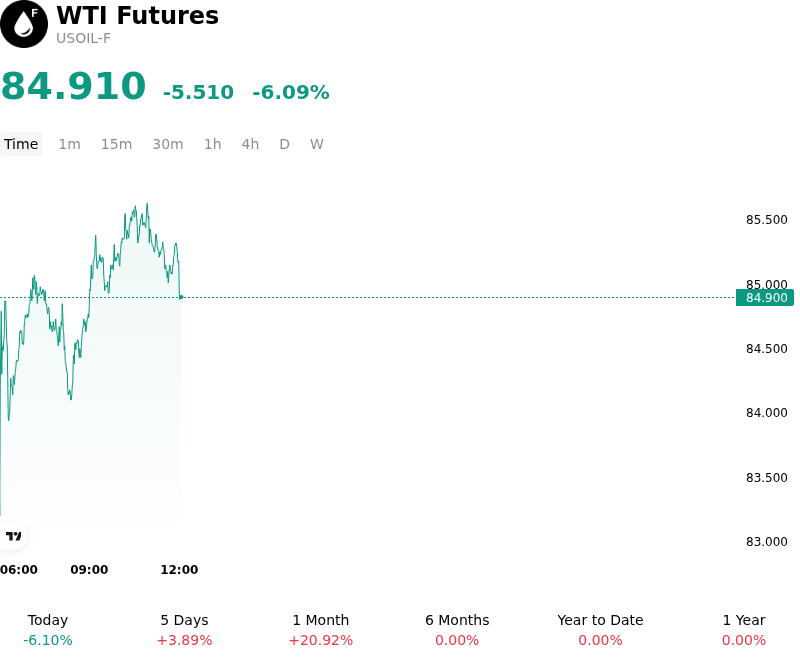Select the Today performance range

(x=48, y=630)
